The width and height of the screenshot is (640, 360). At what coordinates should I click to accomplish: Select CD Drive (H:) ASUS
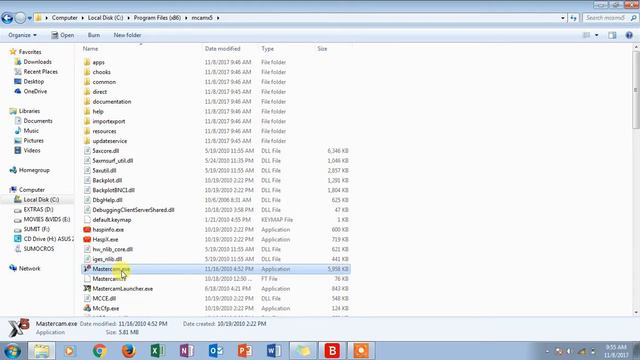coord(48,239)
